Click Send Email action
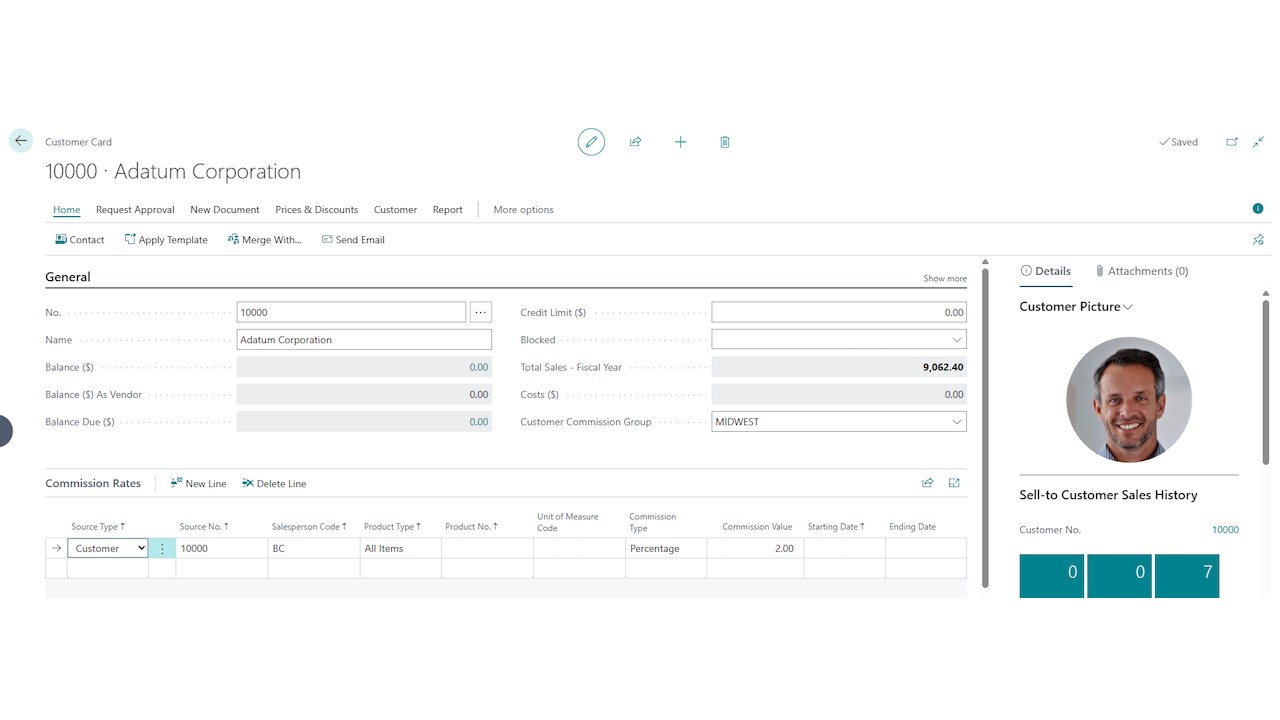 (x=353, y=240)
